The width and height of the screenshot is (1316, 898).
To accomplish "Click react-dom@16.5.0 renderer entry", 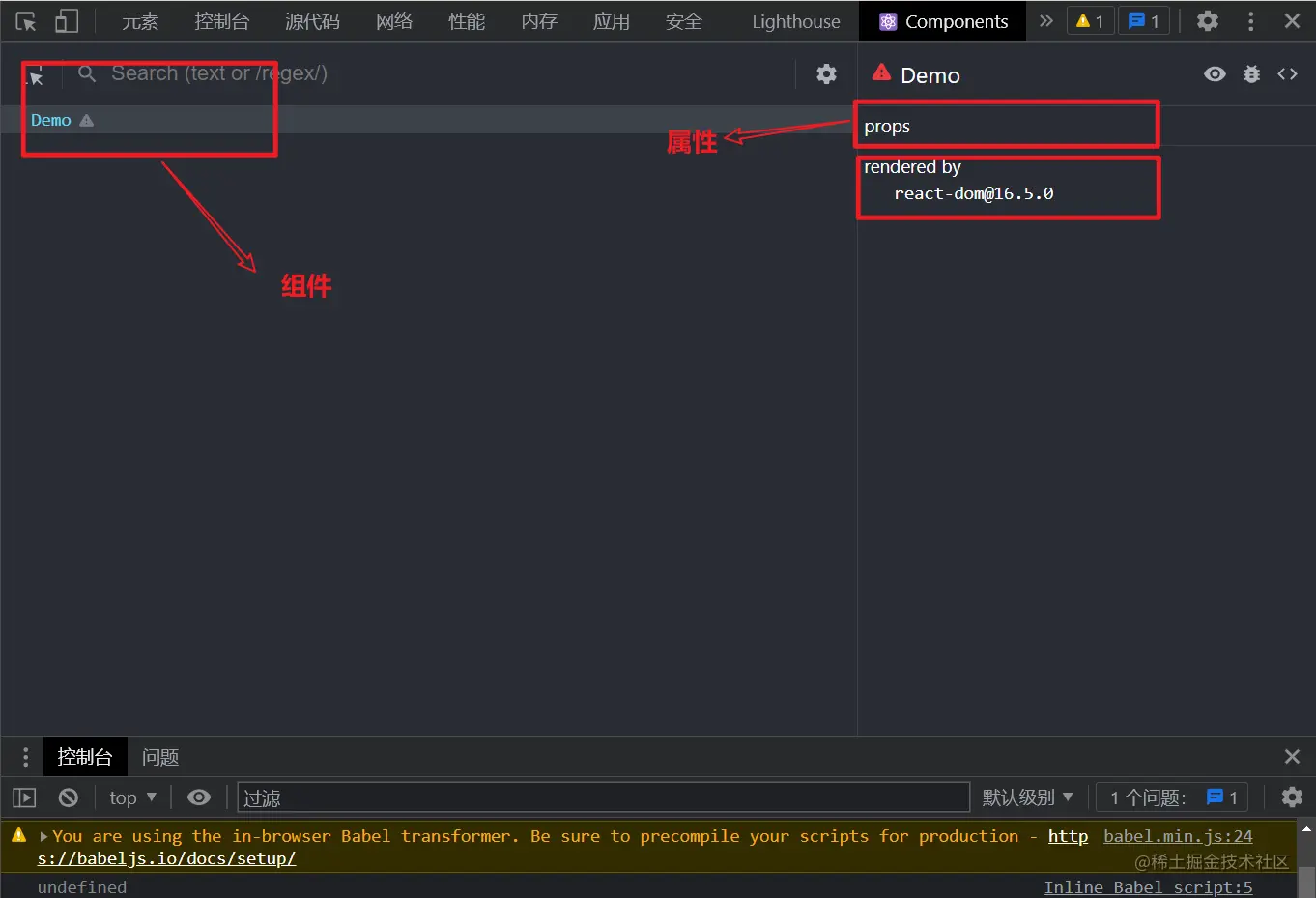I will click(x=973, y=193).
